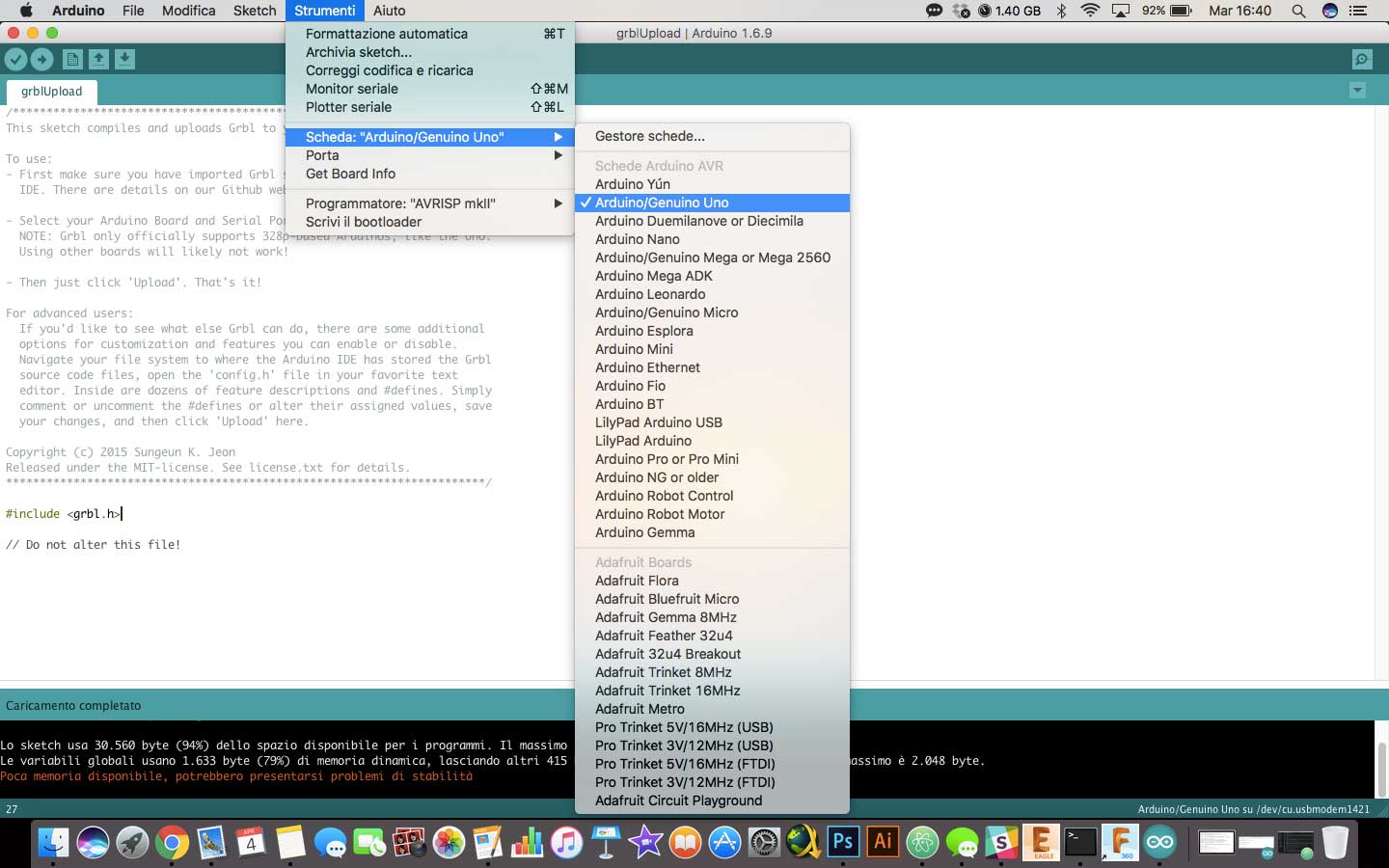Viewport: 1389px width, 868px height.
Task: Open the Keynote dock icon
Action: 606,842
